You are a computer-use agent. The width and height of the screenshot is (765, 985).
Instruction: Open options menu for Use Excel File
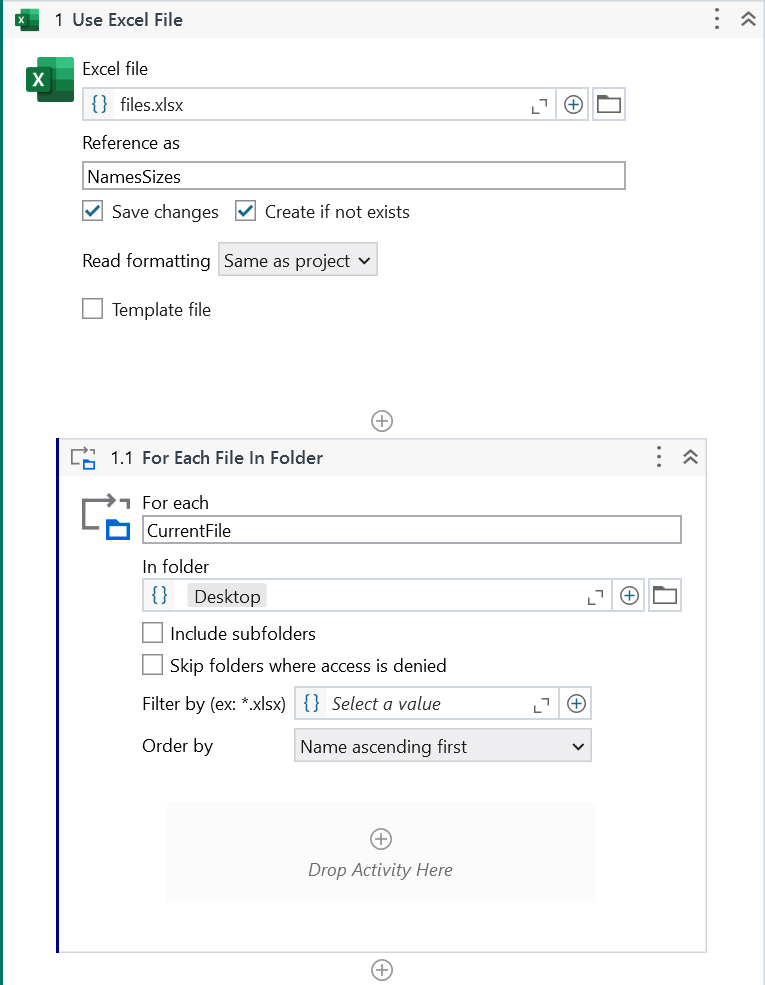(716, 19)
